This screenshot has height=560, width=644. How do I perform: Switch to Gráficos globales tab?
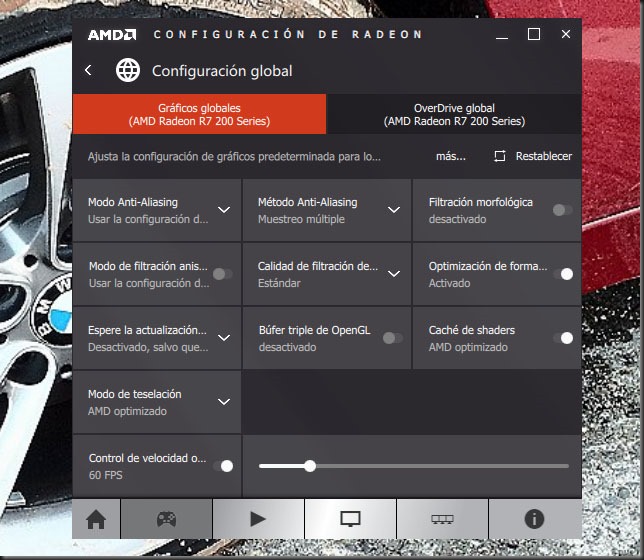point(199,114)
